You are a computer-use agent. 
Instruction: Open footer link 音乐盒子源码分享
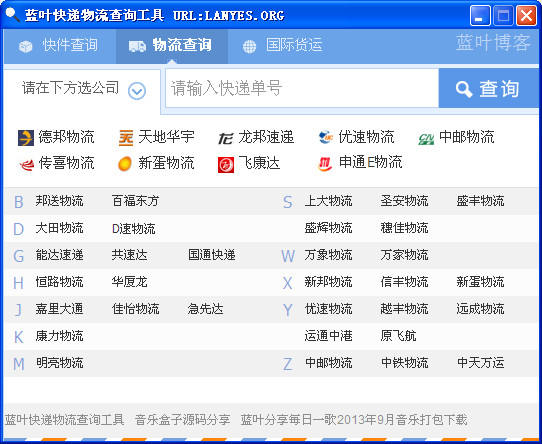tap(183, 420)
